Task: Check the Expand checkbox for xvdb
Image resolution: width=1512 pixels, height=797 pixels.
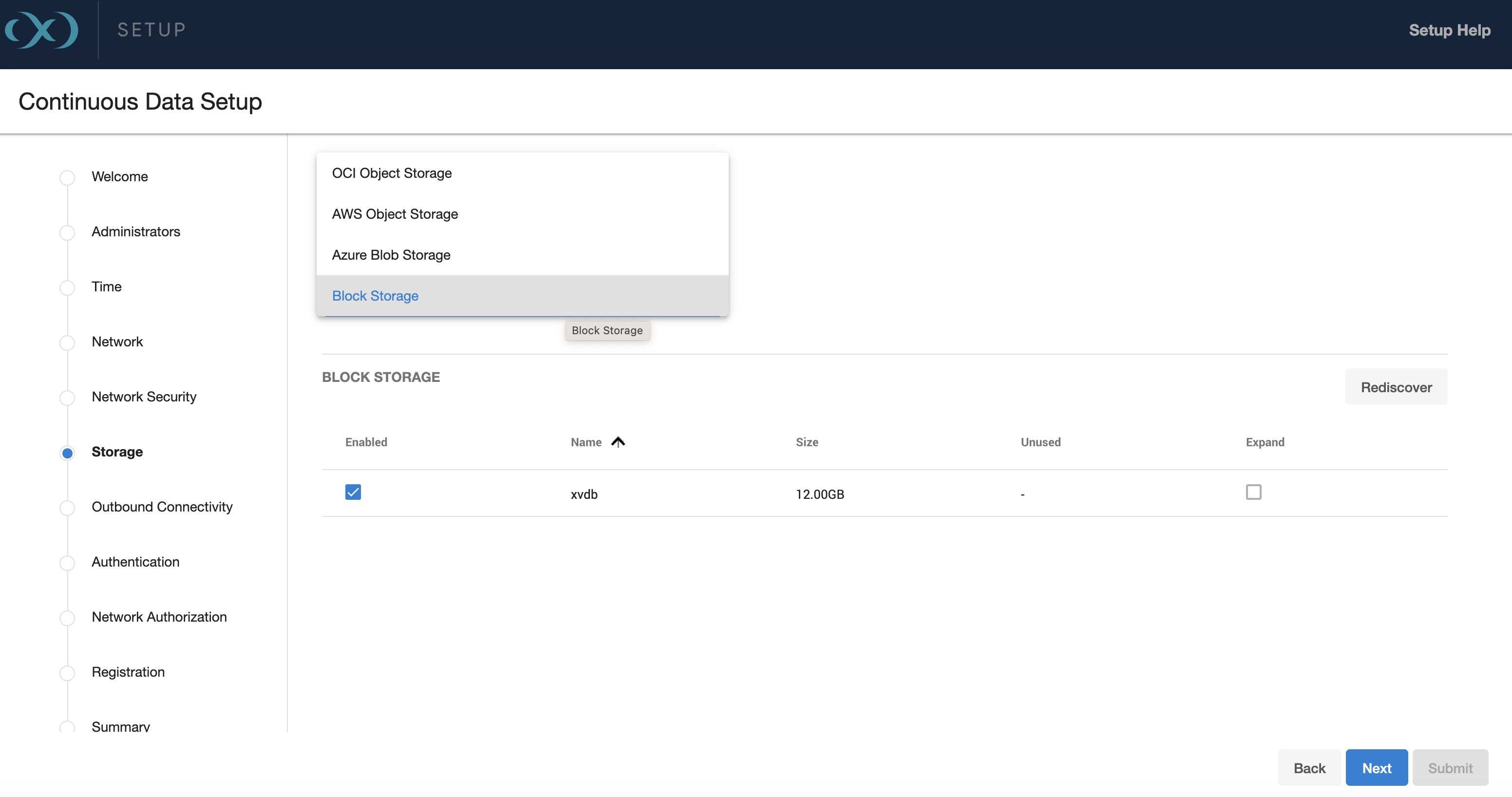Action: point(1253,492)
